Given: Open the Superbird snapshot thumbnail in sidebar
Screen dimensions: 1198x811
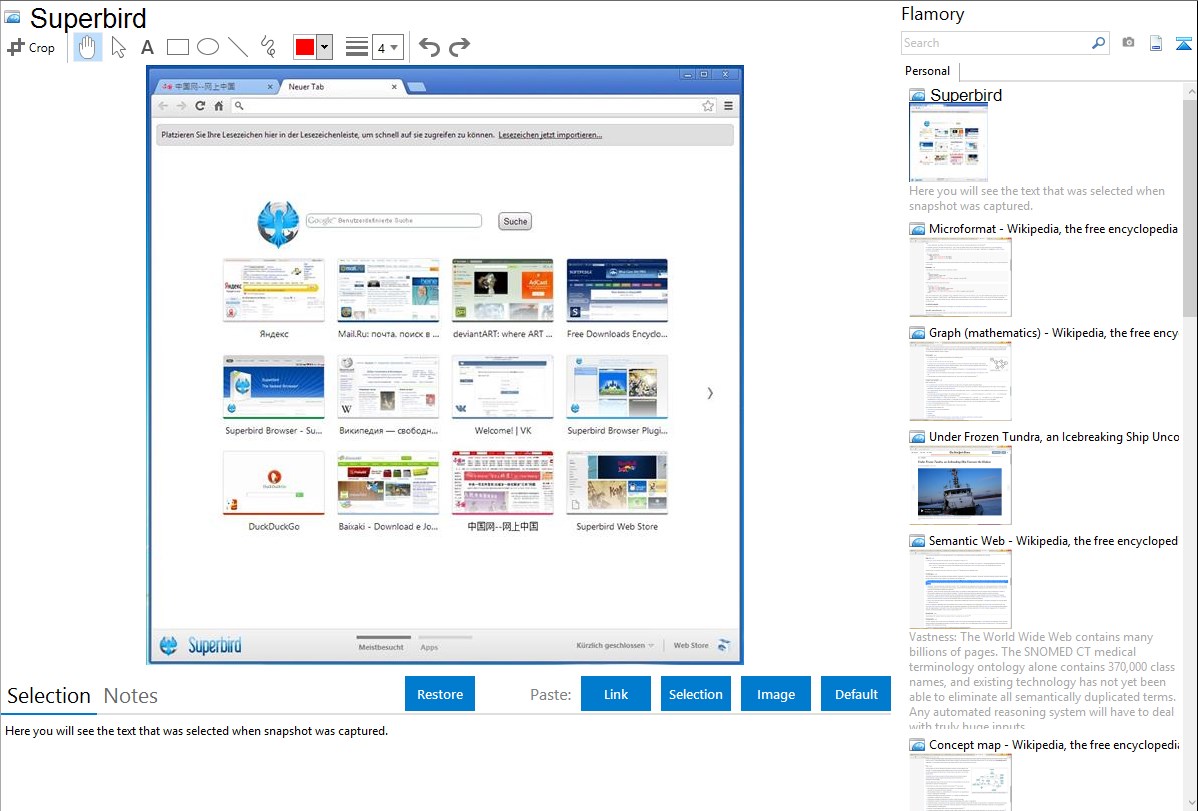Looking at the screenshot, I should (x=948, y=142).
